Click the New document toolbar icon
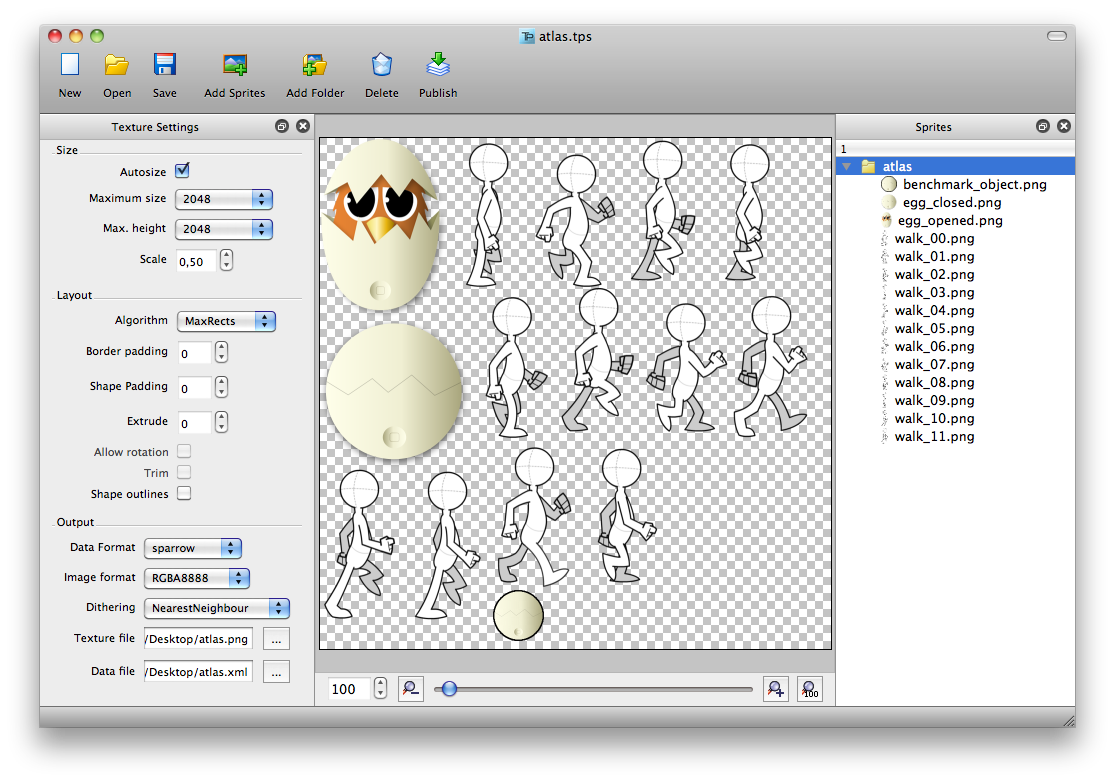This screenshot has width=1115, height=782. point(70,66)
